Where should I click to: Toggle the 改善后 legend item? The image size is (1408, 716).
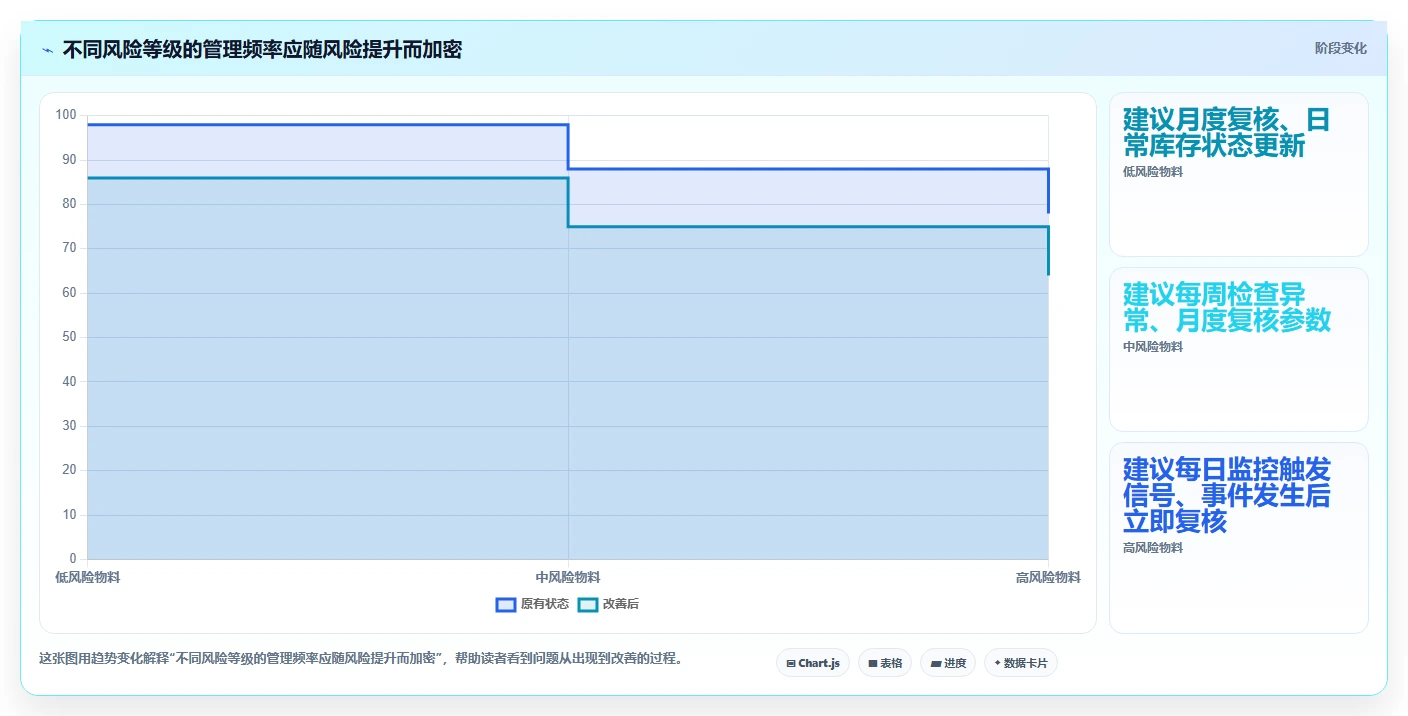click(608, 604)
